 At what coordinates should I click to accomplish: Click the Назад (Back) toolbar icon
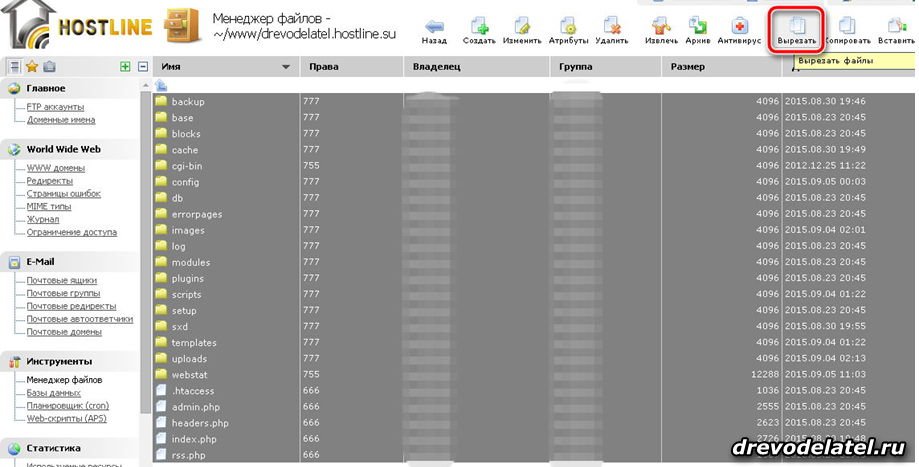click(434, 28)
